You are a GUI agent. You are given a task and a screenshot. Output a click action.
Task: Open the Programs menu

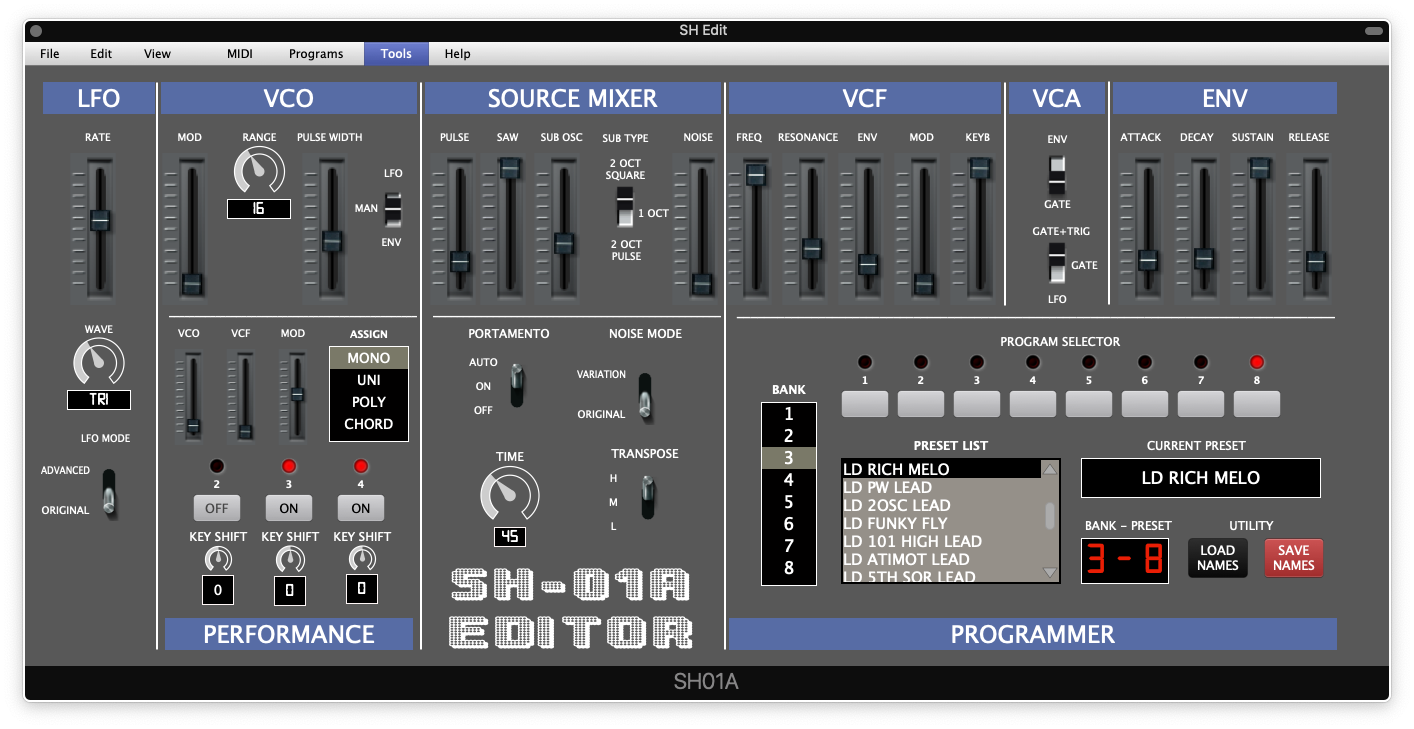click(316, 54)
